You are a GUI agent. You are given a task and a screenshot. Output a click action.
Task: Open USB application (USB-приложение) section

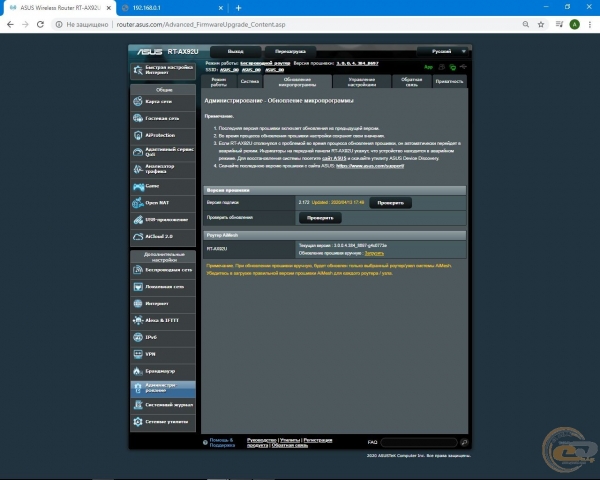(163, 220)
